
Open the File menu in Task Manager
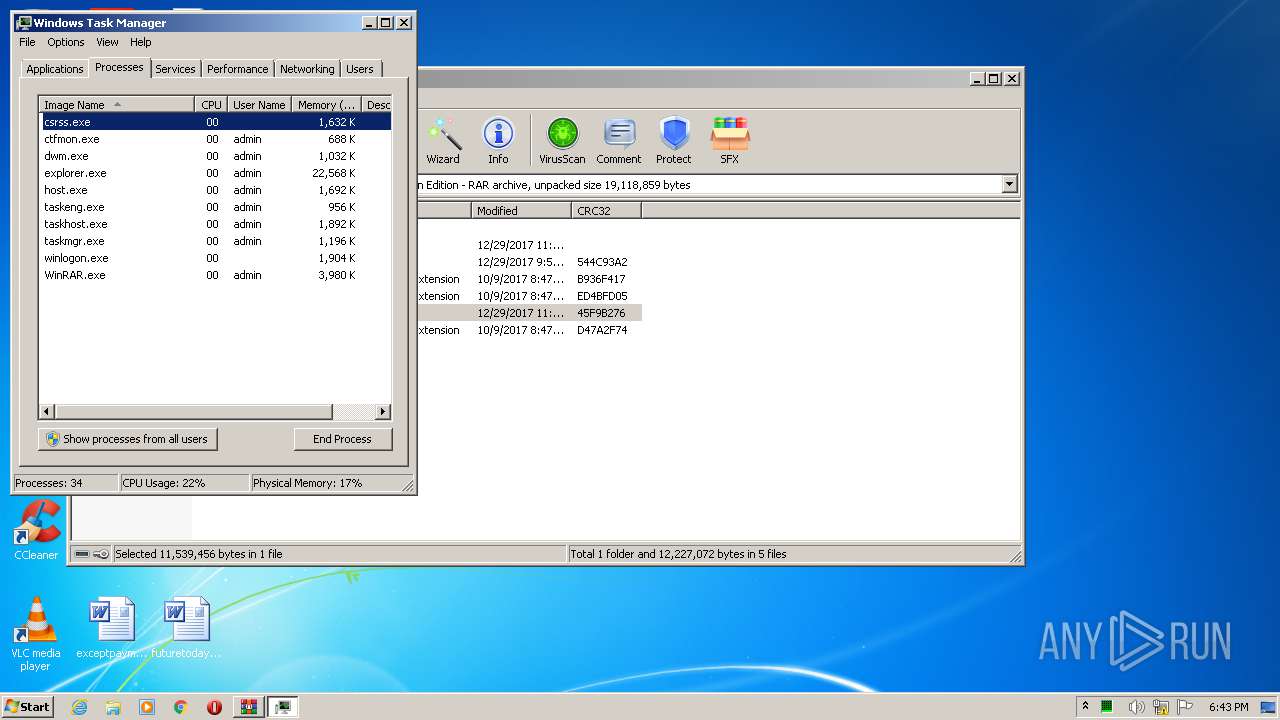27,42
